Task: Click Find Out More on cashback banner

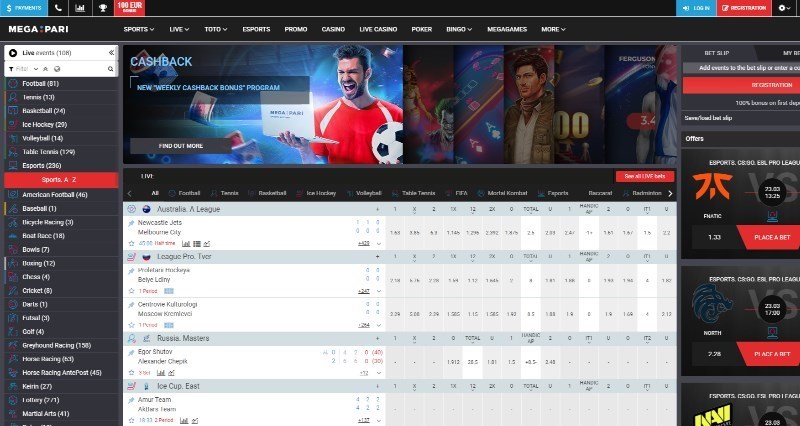Action: (x=181, y=146)
